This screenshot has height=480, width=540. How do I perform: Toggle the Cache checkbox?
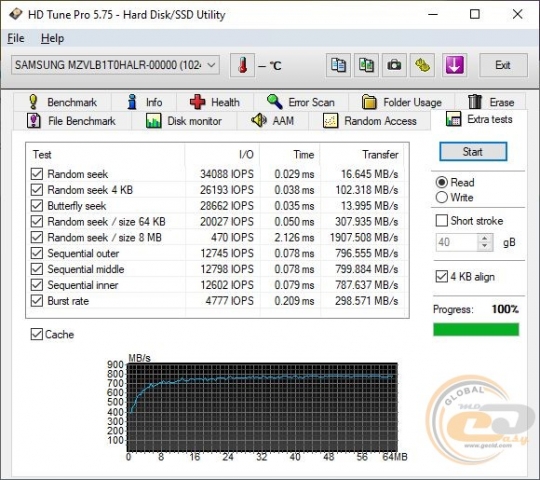pos(37,334)
